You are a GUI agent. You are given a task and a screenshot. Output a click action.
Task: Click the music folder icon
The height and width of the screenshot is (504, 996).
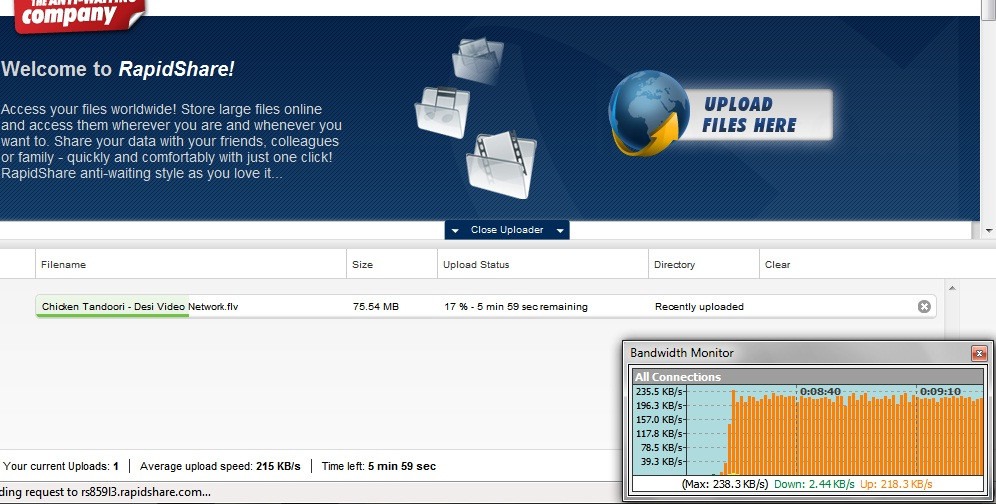pos(442,112)
